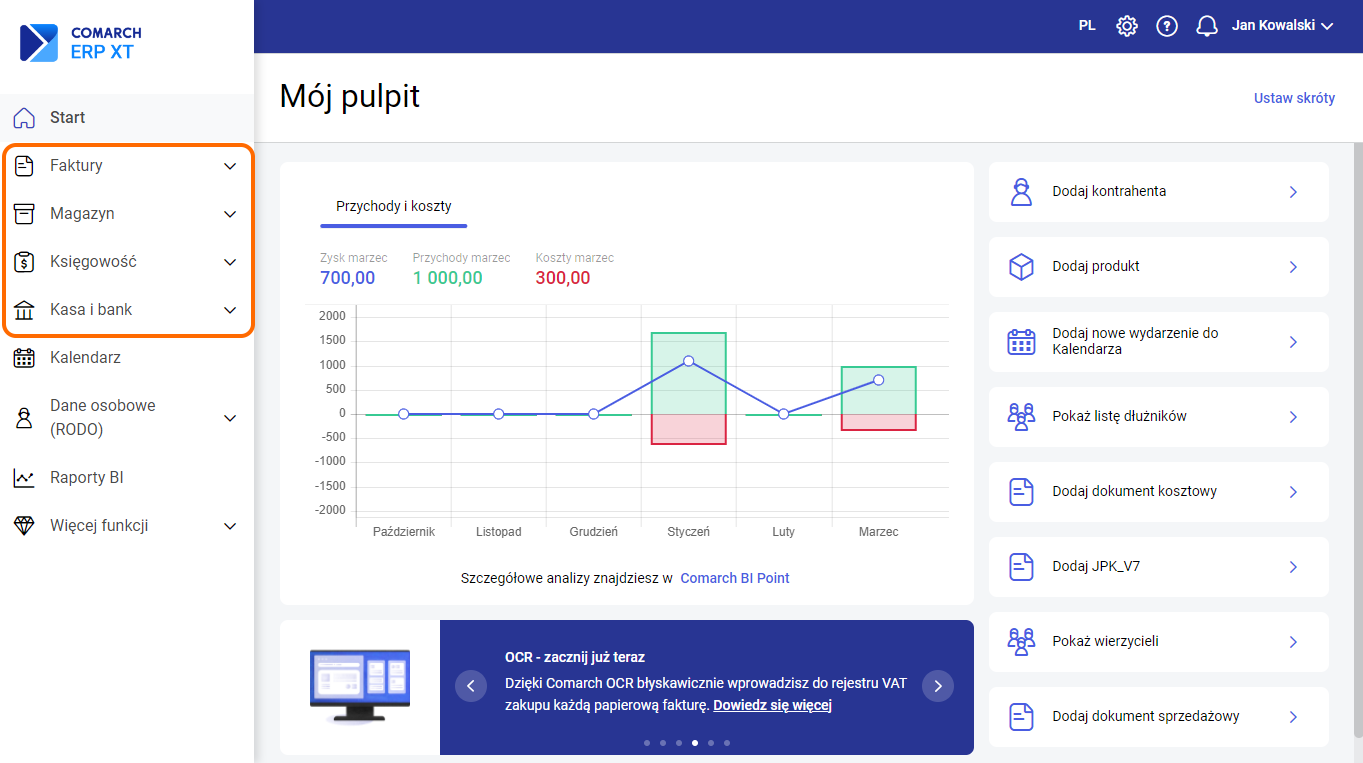Click the Ustaw skróty link
The image size is (1363, 763).
(x=1294, y=98)
